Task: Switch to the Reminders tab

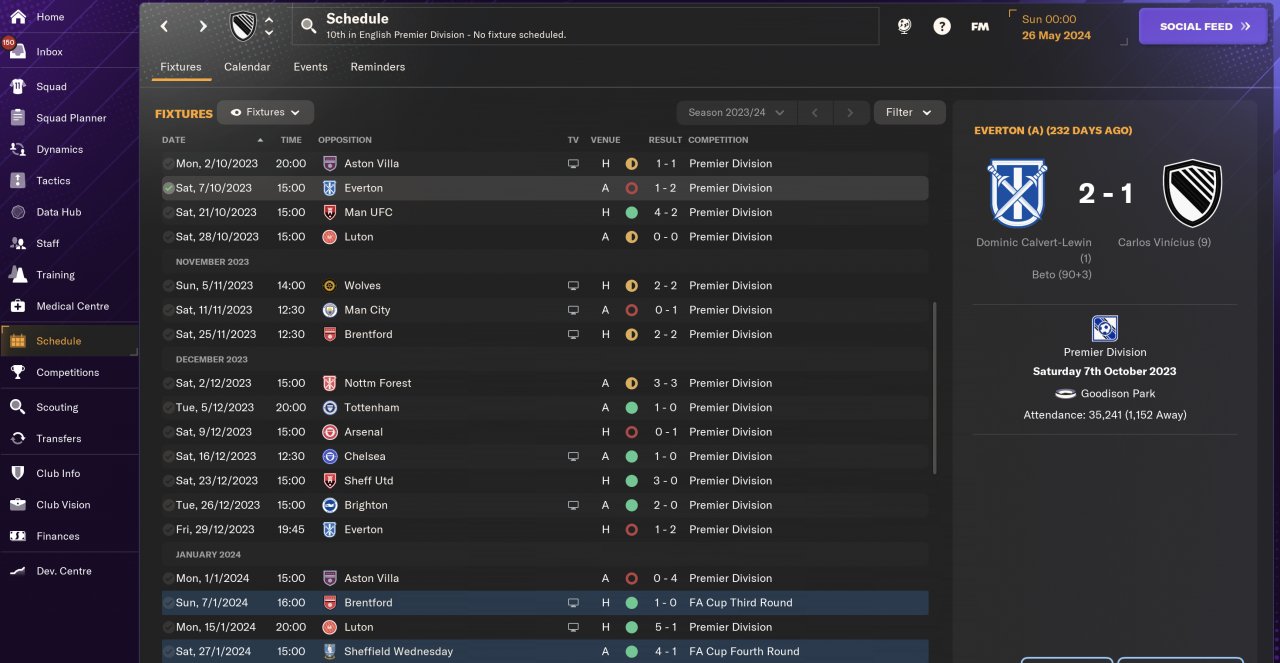Action: click(x=377, y=67)
